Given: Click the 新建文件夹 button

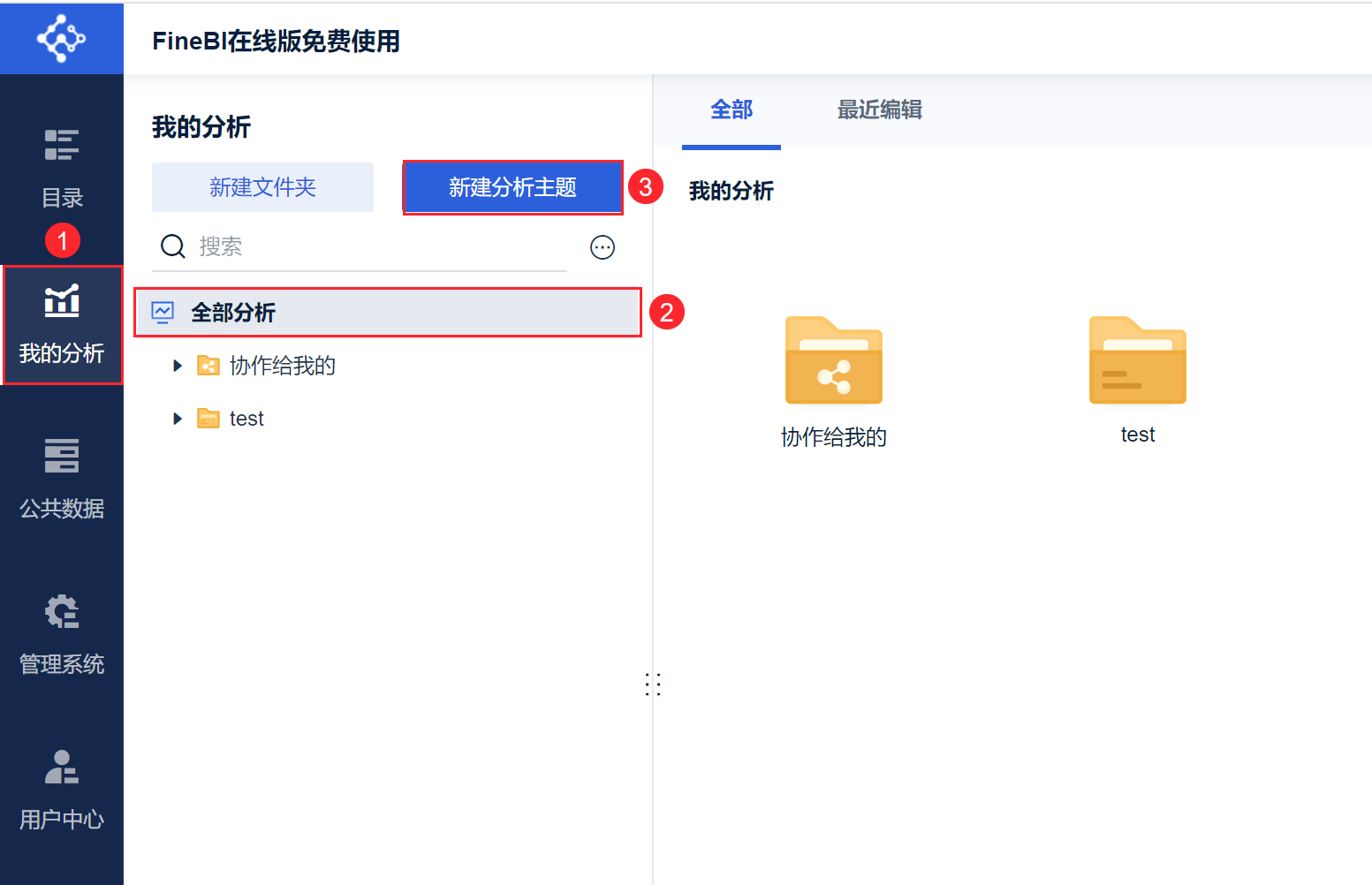Looking at the screenshot, I should tap(262, 187).
